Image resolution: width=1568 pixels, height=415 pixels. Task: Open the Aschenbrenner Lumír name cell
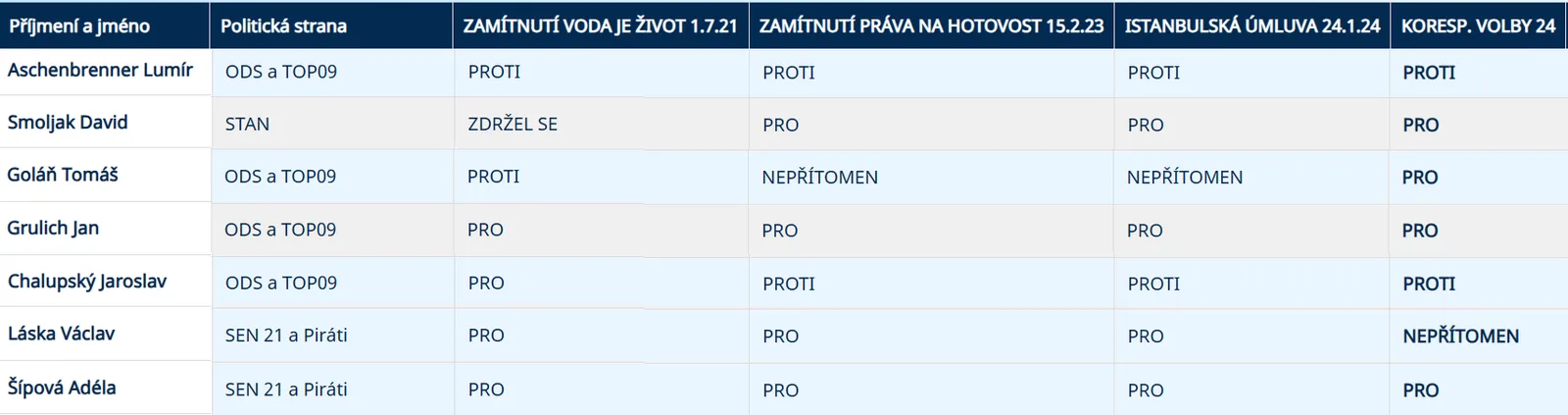(100, 70)
